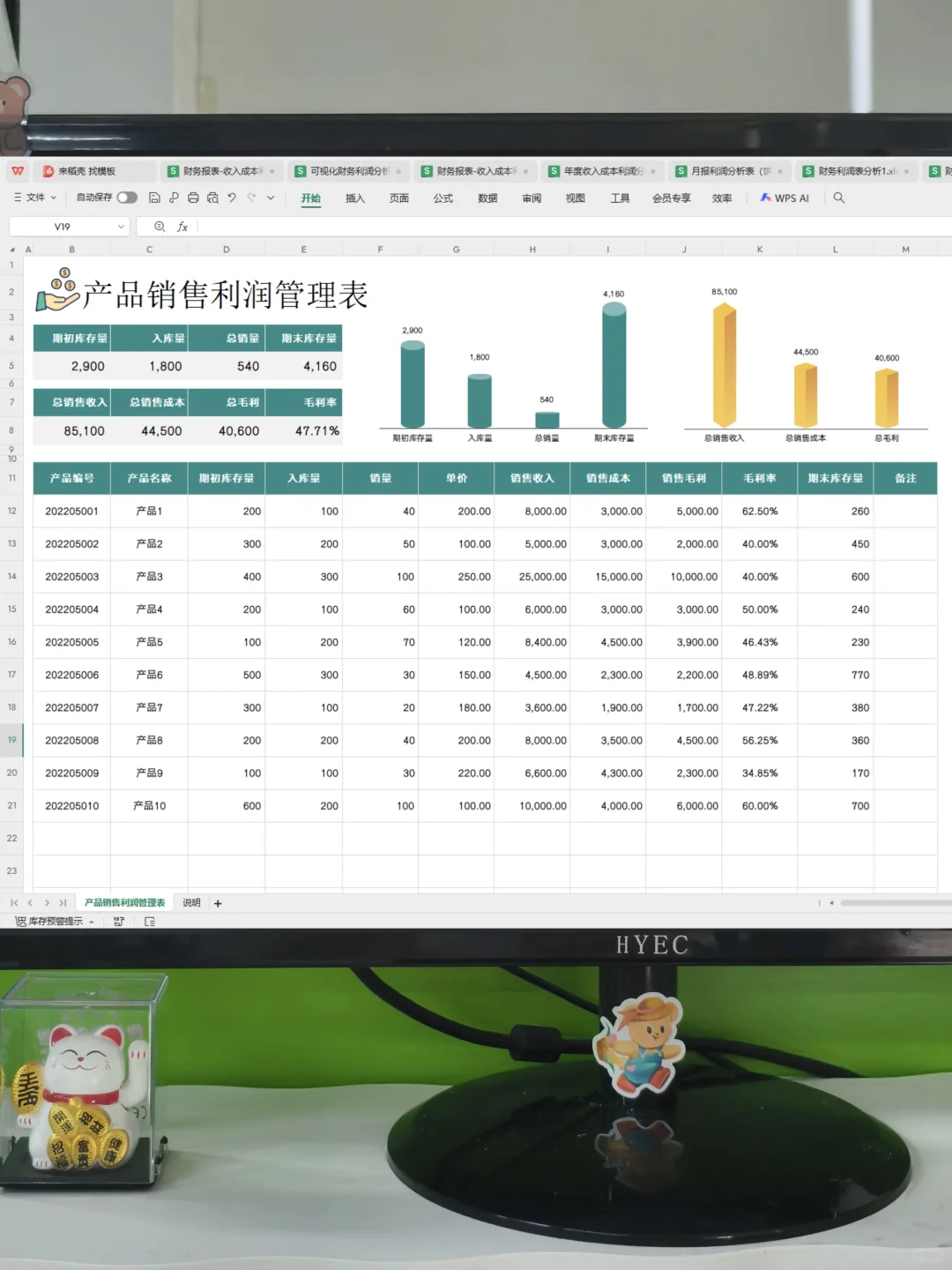Click the zoom lens icon beside formula bar

tap(160, 227)
